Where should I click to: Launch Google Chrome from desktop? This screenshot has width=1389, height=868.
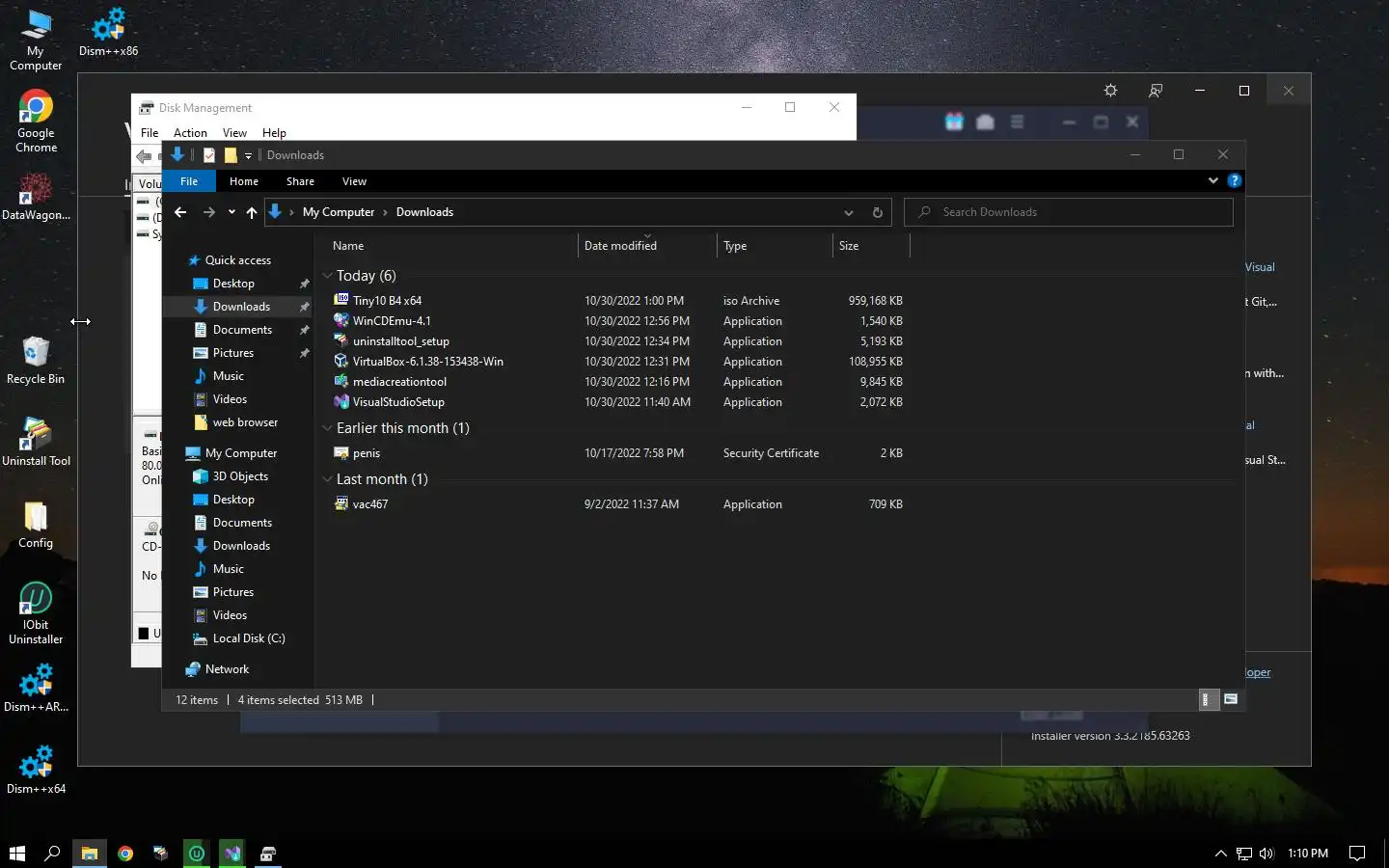36,122
